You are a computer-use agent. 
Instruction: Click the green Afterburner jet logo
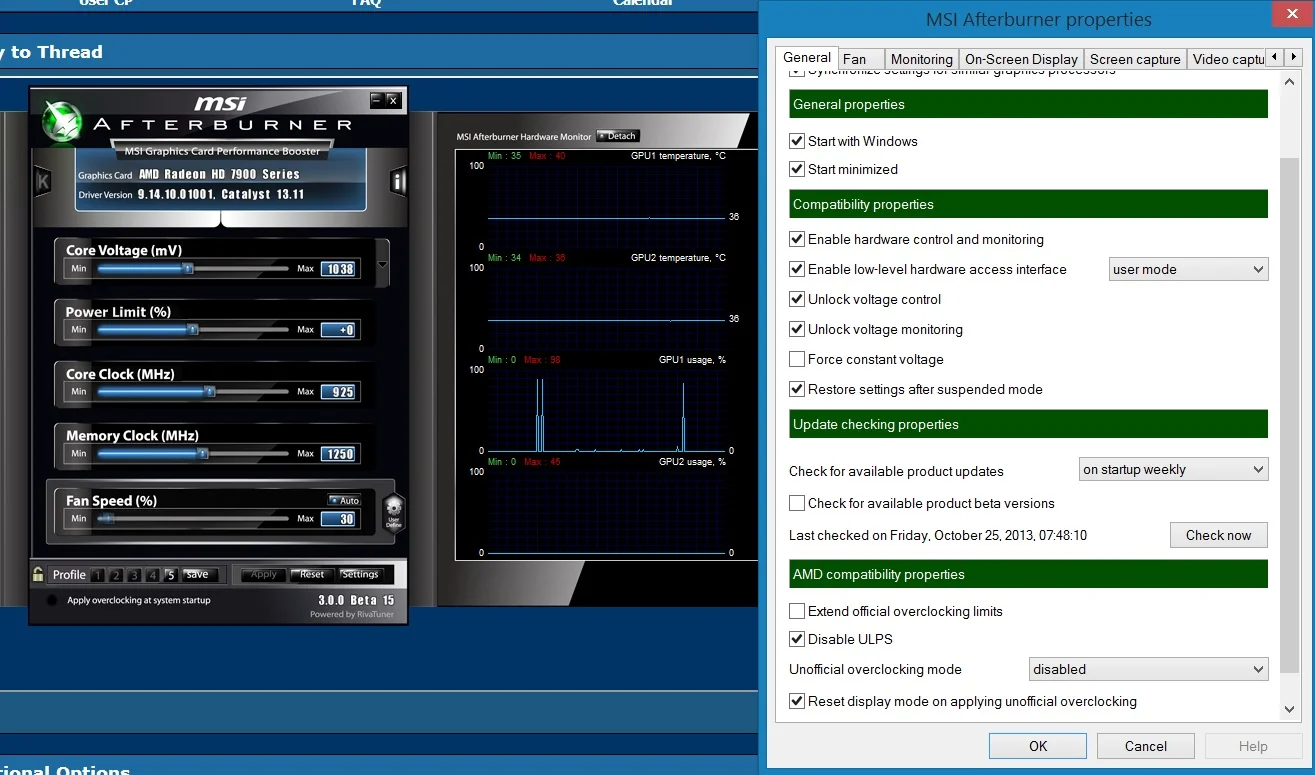(x=61, y=122)
